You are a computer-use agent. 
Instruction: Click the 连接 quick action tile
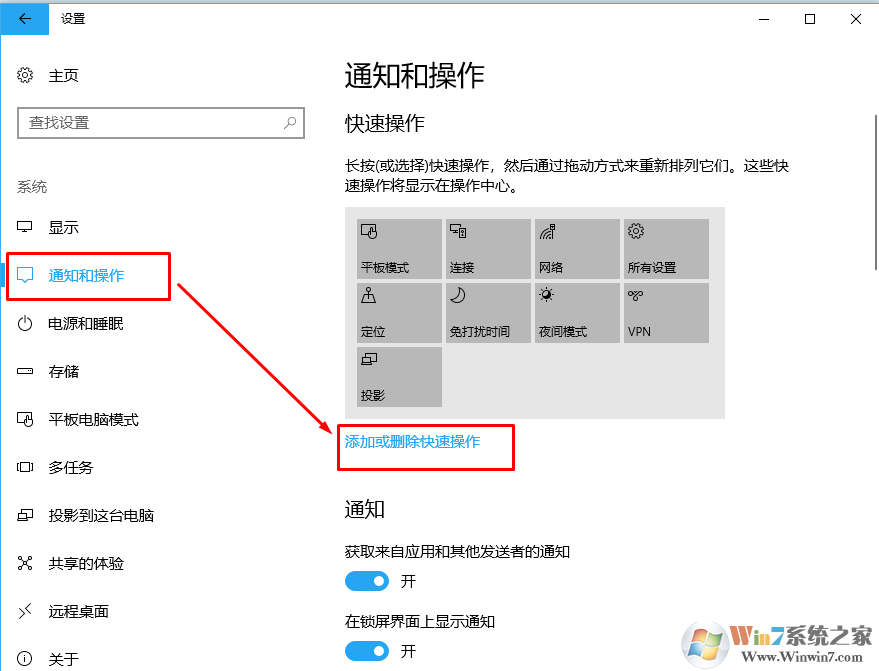click(x=487, y=248)
